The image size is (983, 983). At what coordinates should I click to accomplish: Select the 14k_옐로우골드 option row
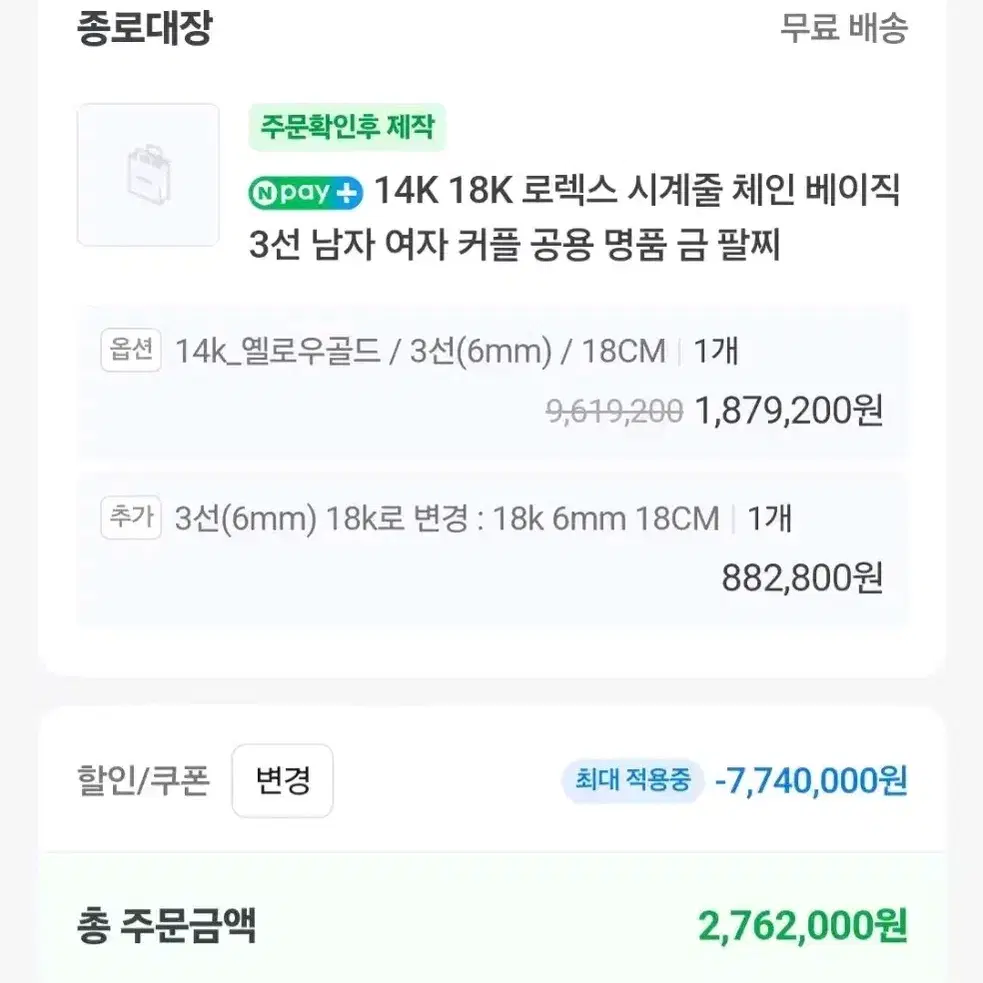(x=492, y=382)
